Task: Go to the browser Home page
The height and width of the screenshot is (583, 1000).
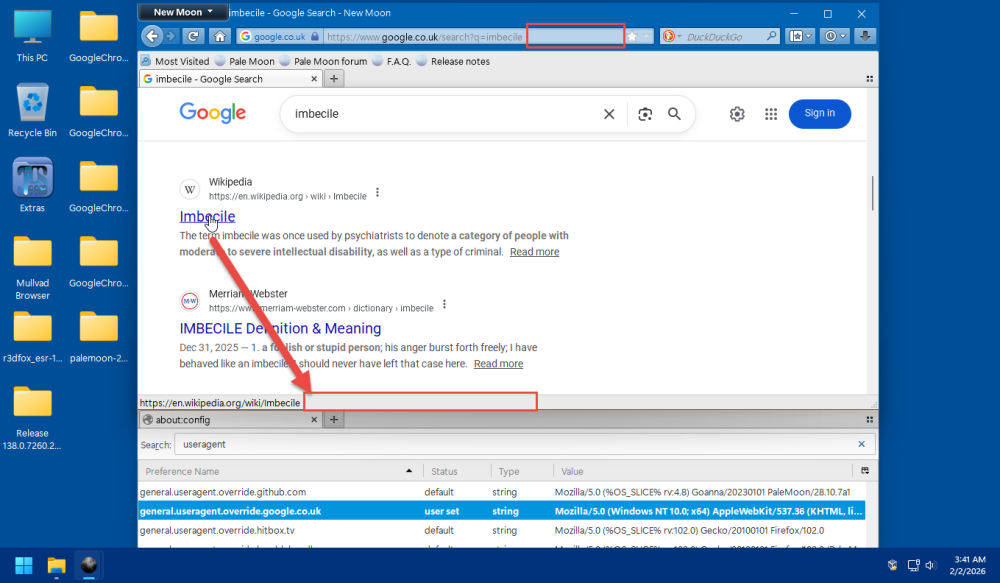Action: (x=220, y=36)
